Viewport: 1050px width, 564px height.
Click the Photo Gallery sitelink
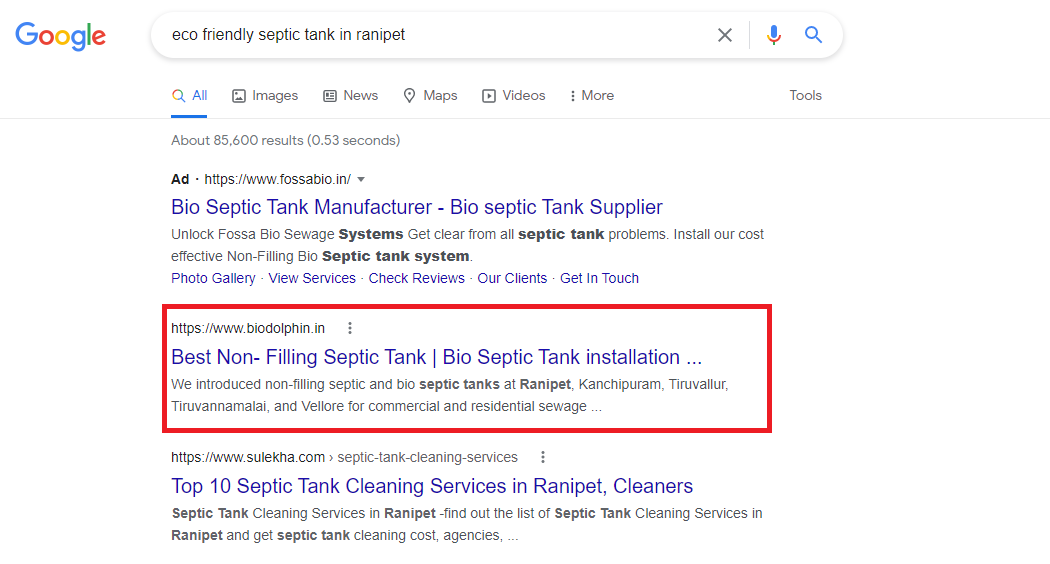pos(213,278)
